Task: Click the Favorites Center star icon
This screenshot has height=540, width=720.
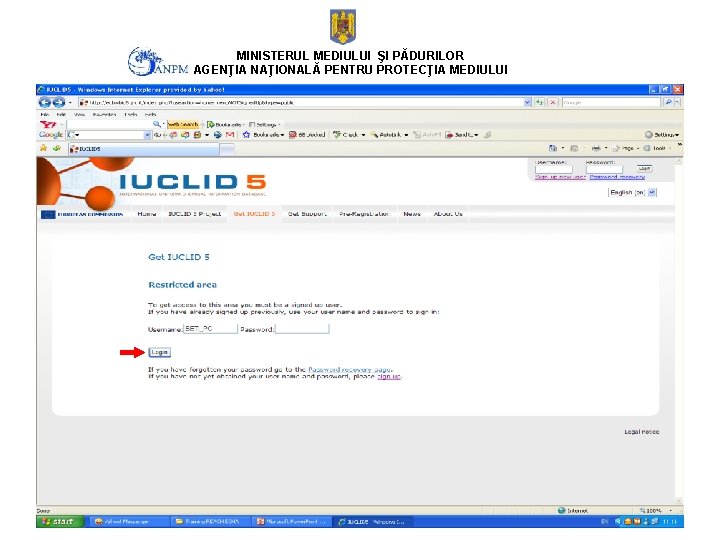Action: point(44,148)
